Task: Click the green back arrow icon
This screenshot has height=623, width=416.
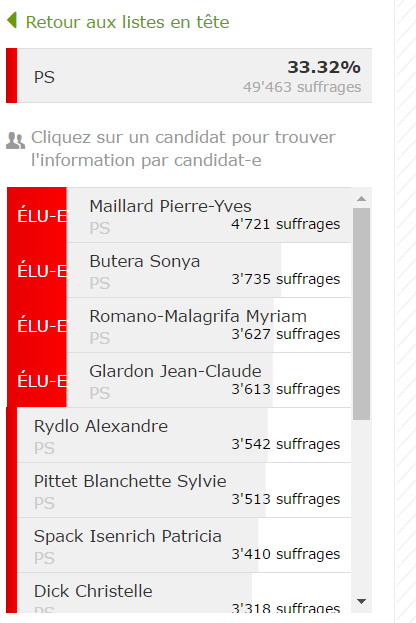Action: click(x=12, y=20)
